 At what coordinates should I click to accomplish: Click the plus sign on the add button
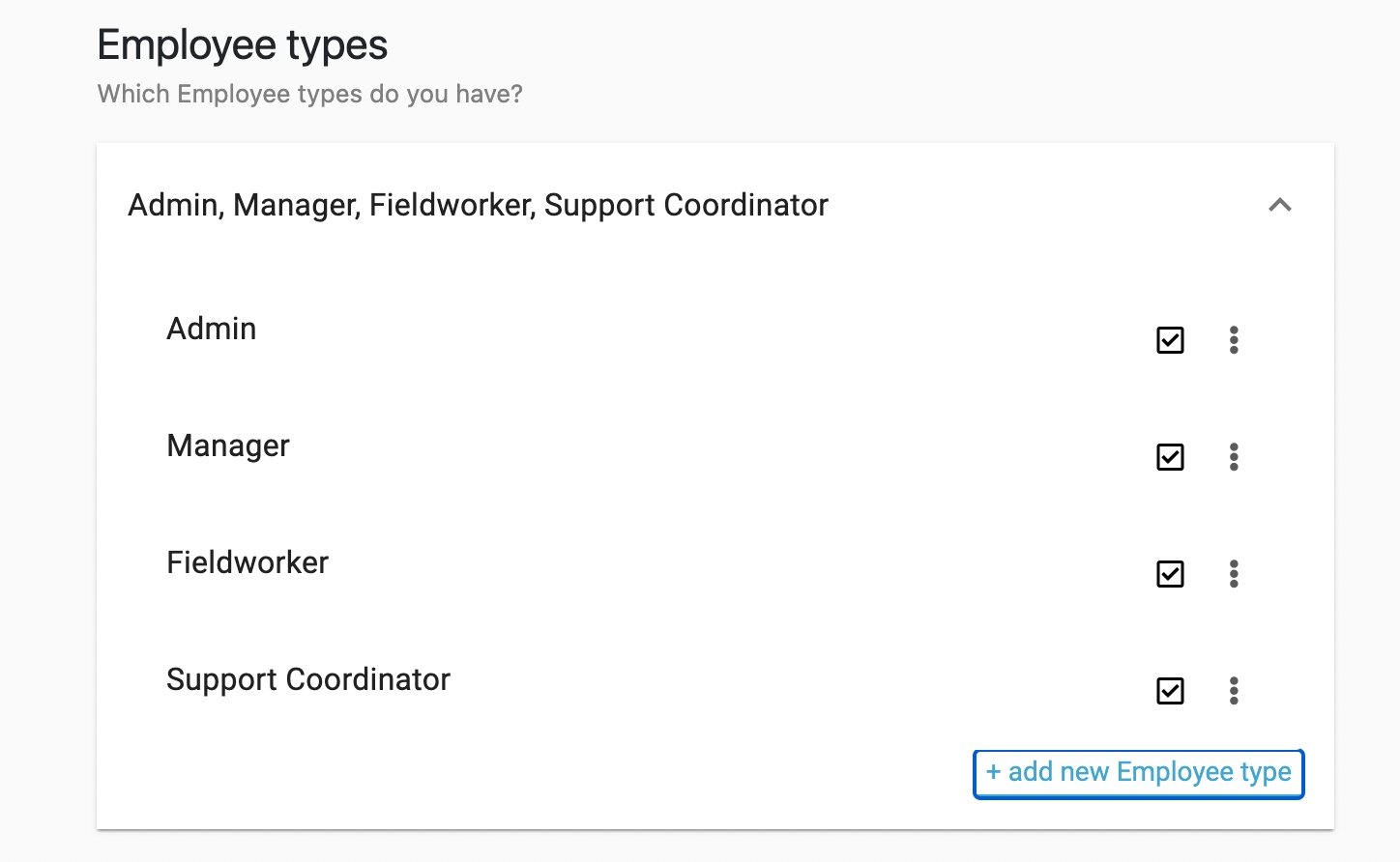coord(993,771)
